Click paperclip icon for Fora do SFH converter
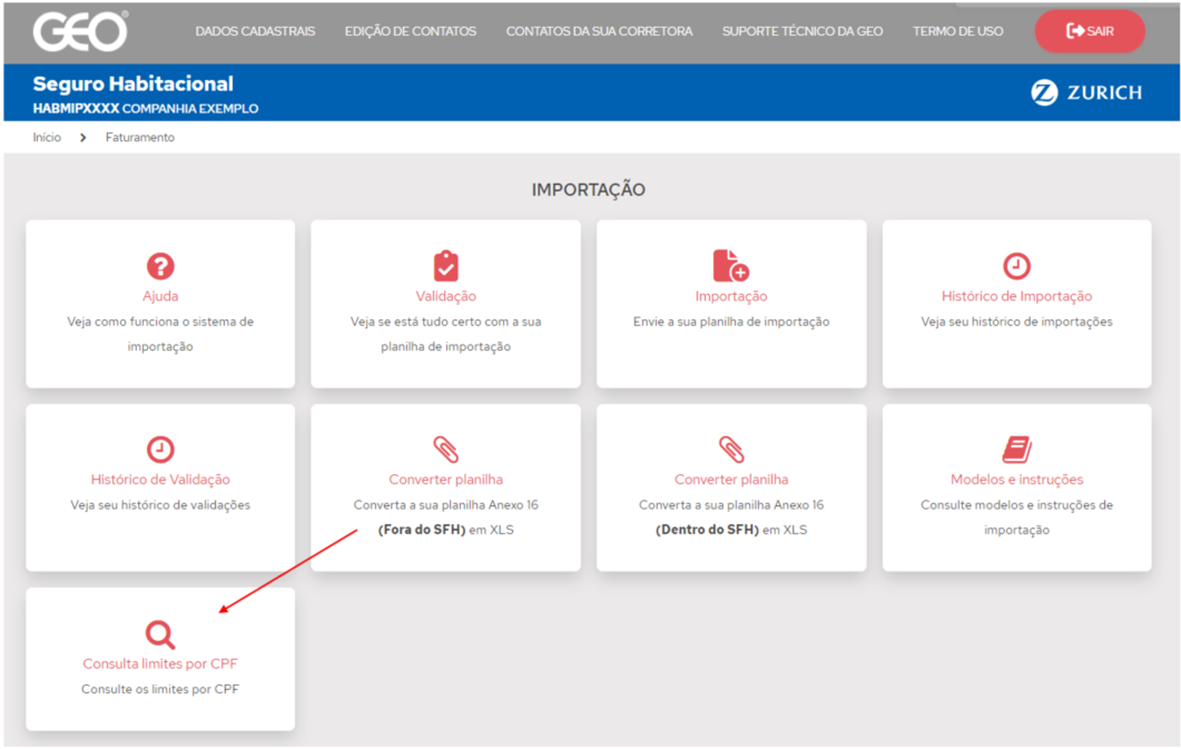The image size is (1181, 749). [x=446, y=449]
